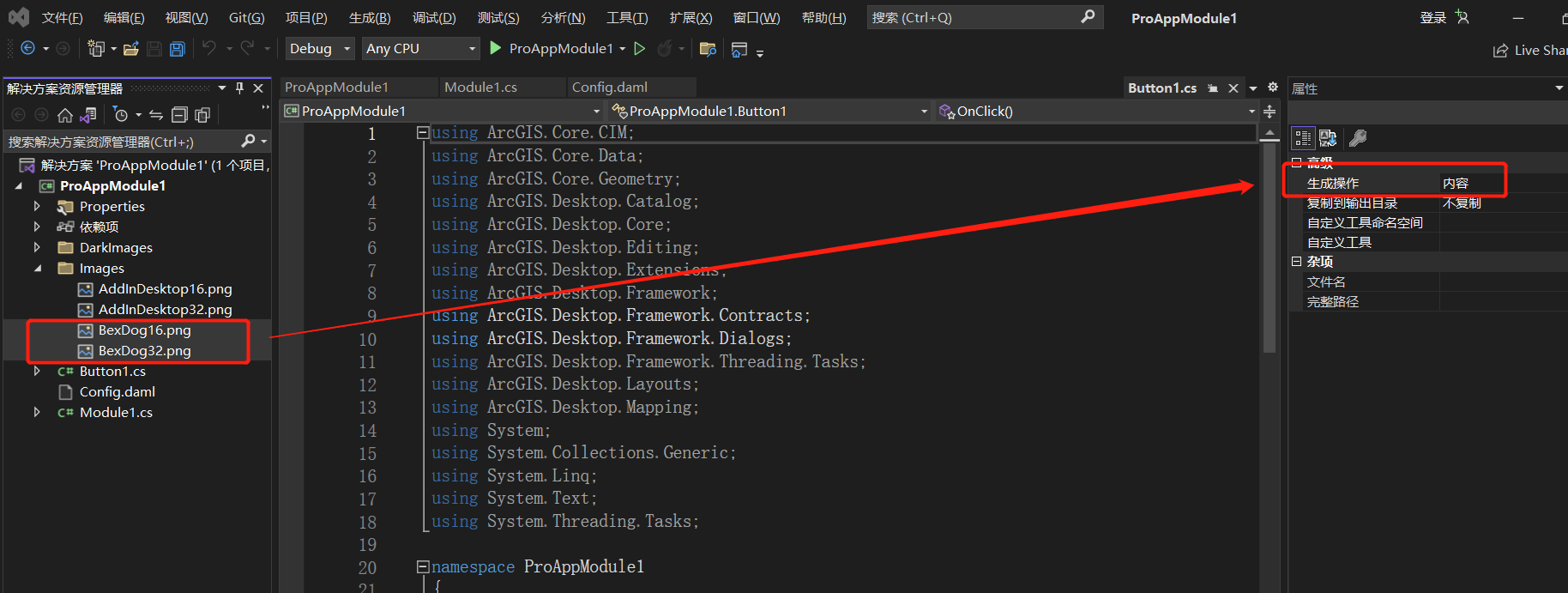Open the open-documents list dropdown arrow
Image resolution: width=1568 pixels, height=593 pixels.
pyautogui.click(x=1253, y=88)
